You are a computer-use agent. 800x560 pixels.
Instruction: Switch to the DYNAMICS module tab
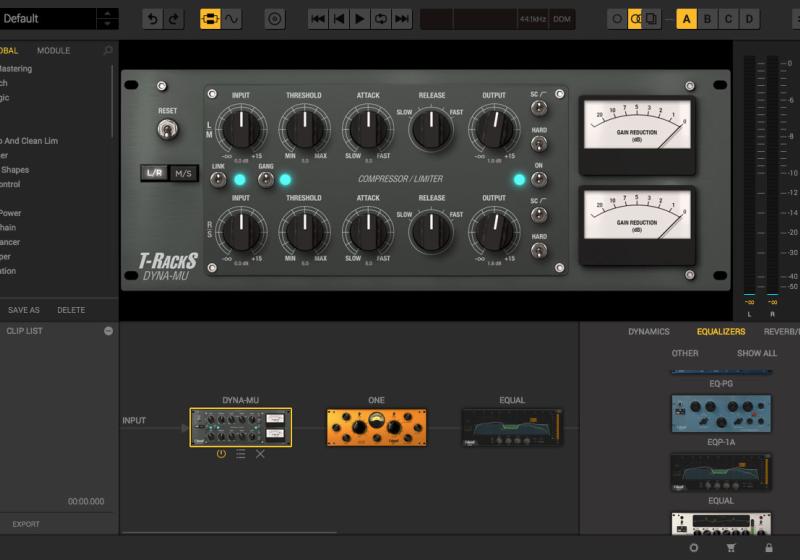coord(649,331)
